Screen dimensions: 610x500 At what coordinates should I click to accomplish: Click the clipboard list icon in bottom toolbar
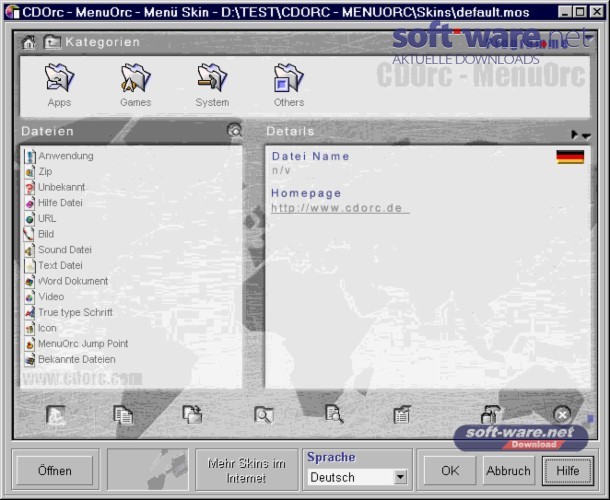(x=402, y=415)
